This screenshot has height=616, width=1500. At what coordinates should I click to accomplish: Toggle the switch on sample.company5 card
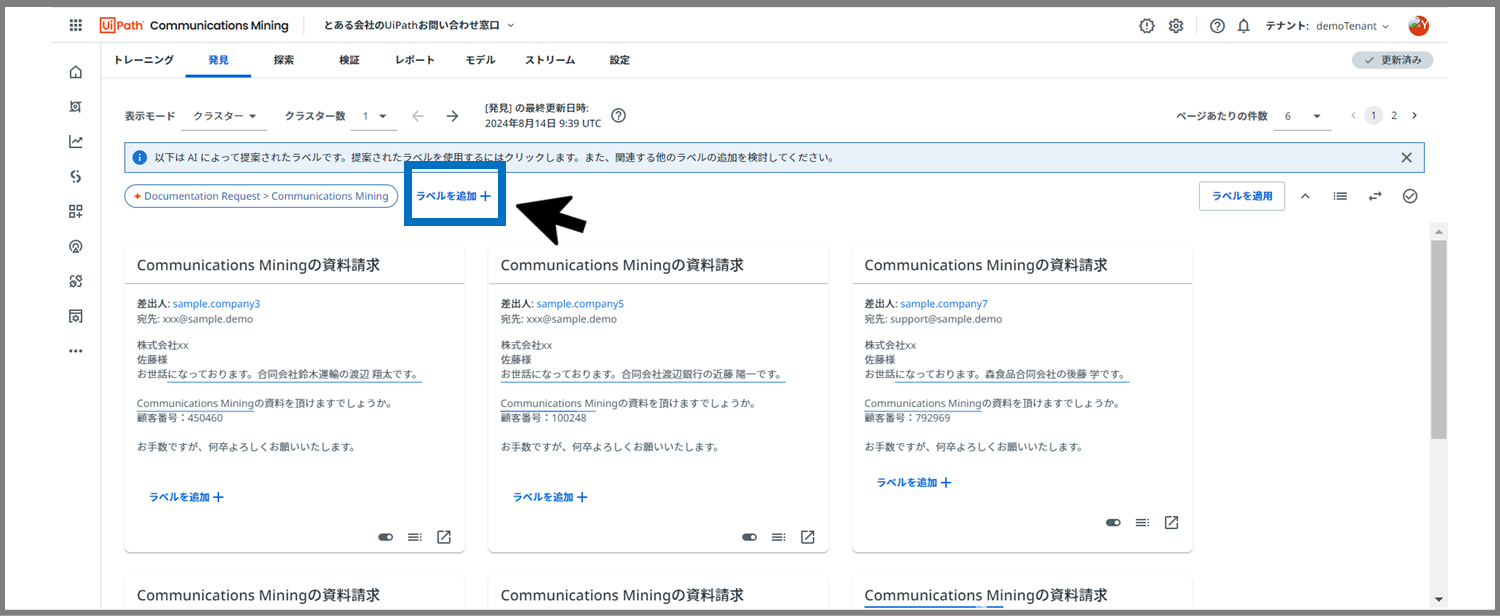click(x=750, y=537)
